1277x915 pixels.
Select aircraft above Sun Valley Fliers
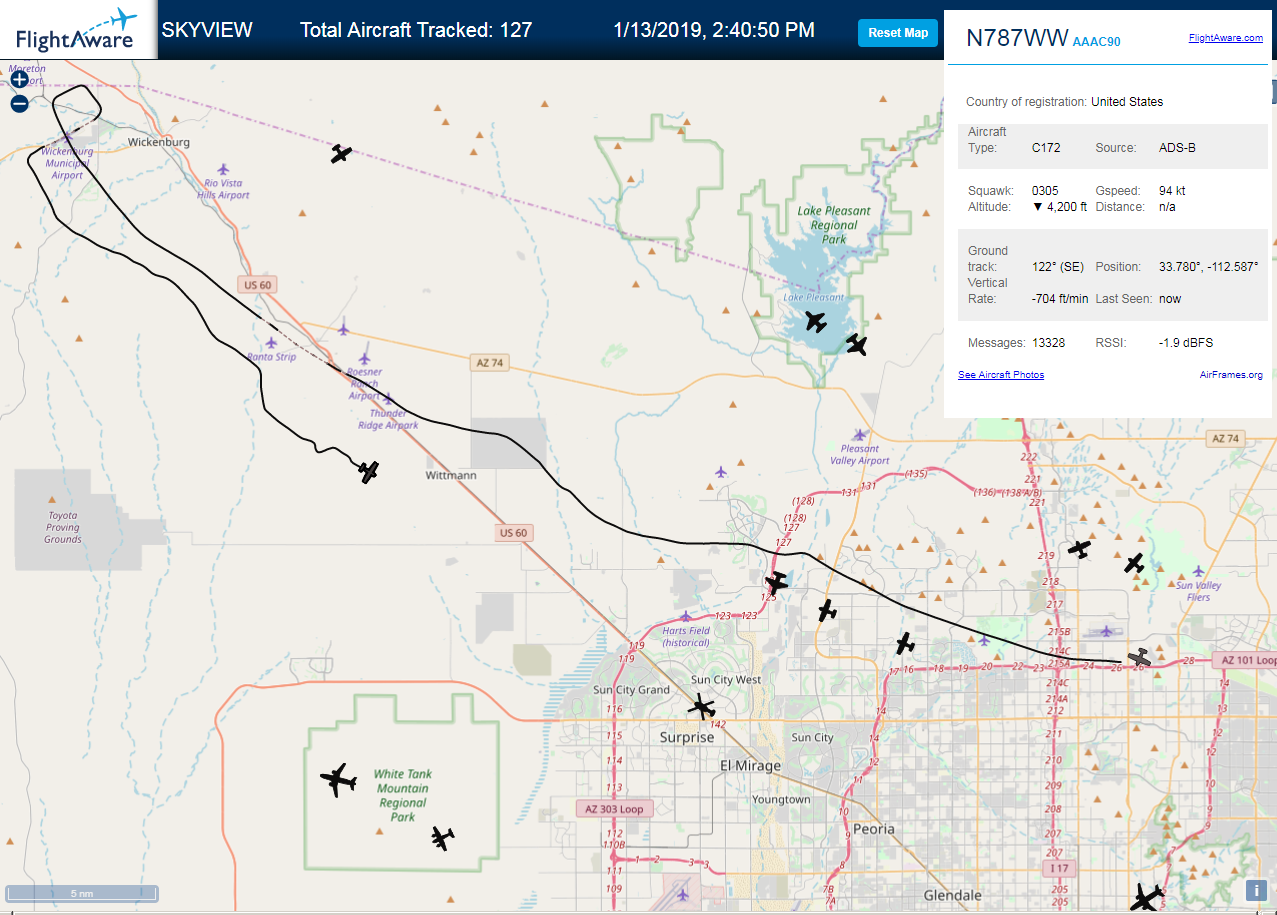[1134, 563]
